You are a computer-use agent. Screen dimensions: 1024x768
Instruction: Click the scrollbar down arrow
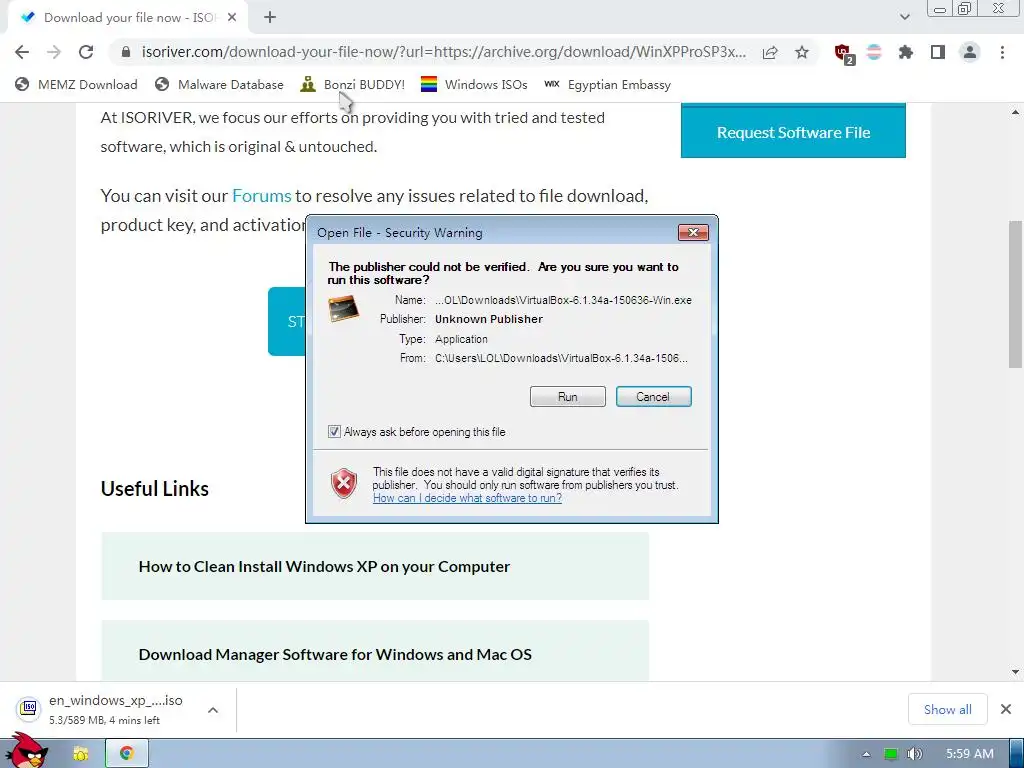tap(1016, 671)
